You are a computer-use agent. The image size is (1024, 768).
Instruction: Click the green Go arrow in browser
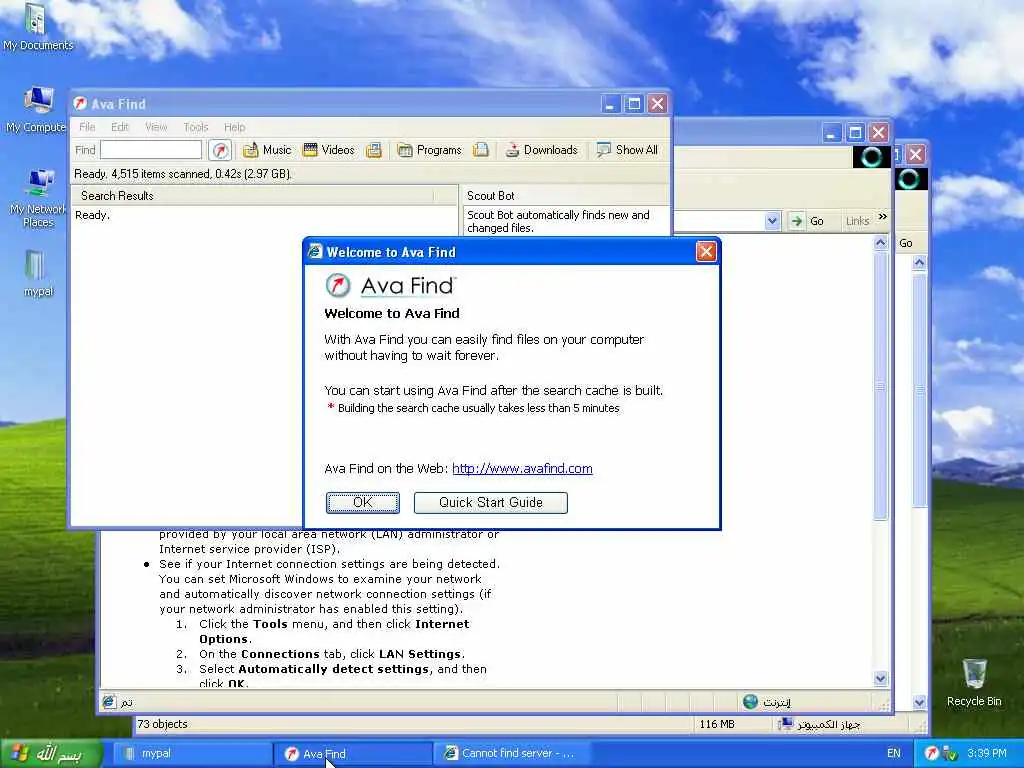pos(796,221)
